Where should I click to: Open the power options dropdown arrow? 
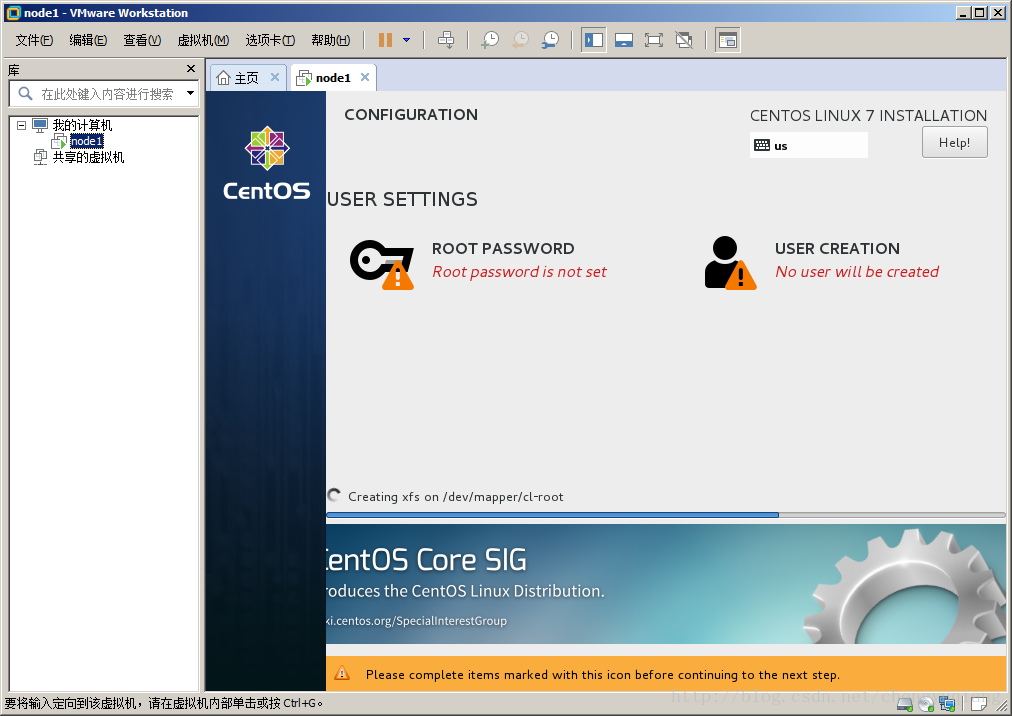(407, 40)
